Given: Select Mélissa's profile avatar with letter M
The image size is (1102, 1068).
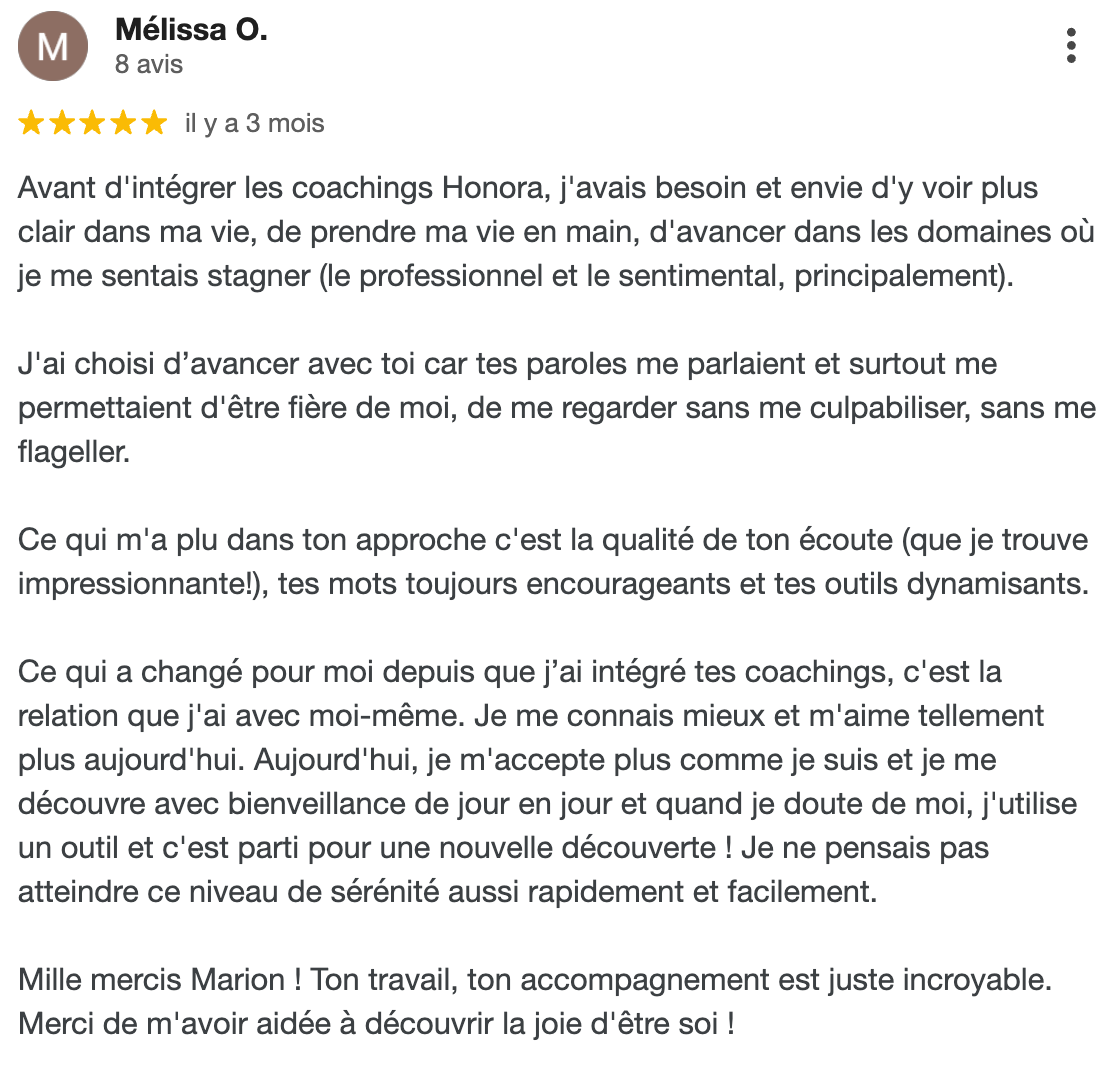Looking at the screenshot, I should 52,45.
